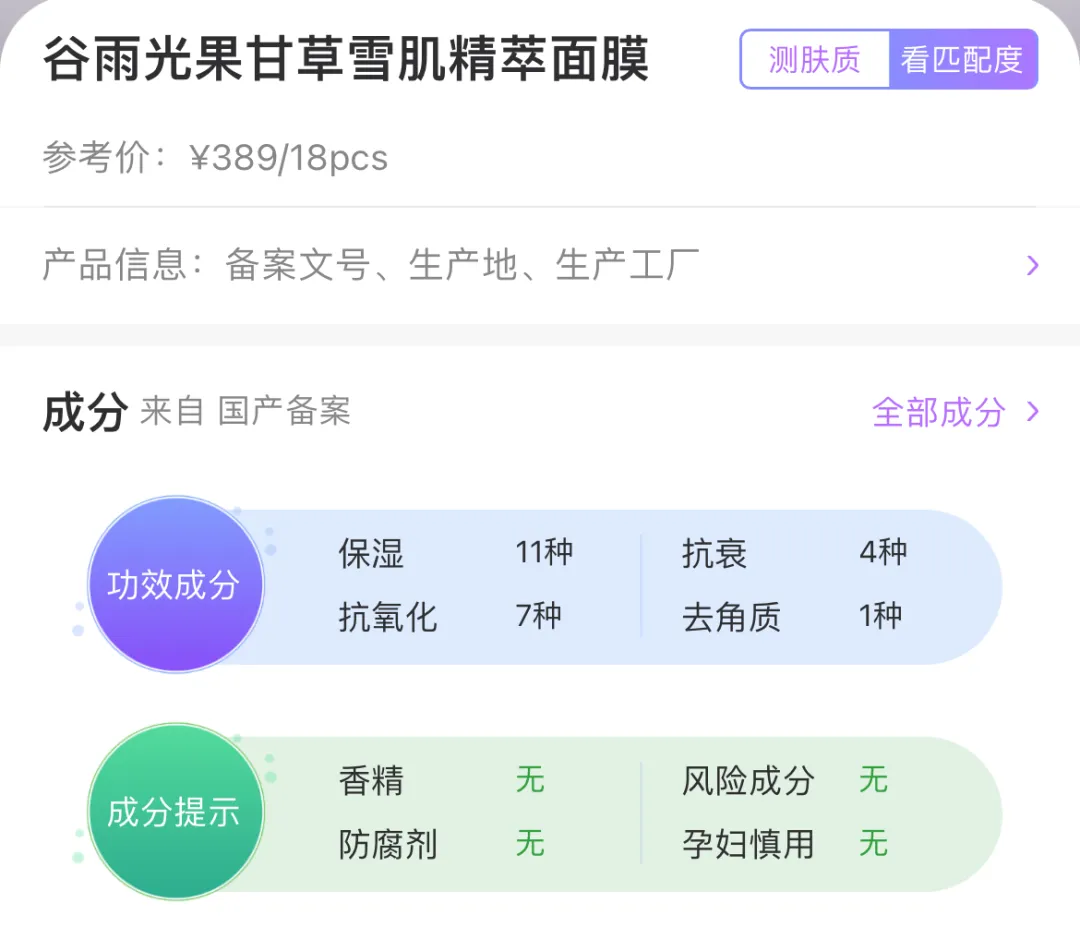Open 全部成分 full ingredient list link

[938, 412]
